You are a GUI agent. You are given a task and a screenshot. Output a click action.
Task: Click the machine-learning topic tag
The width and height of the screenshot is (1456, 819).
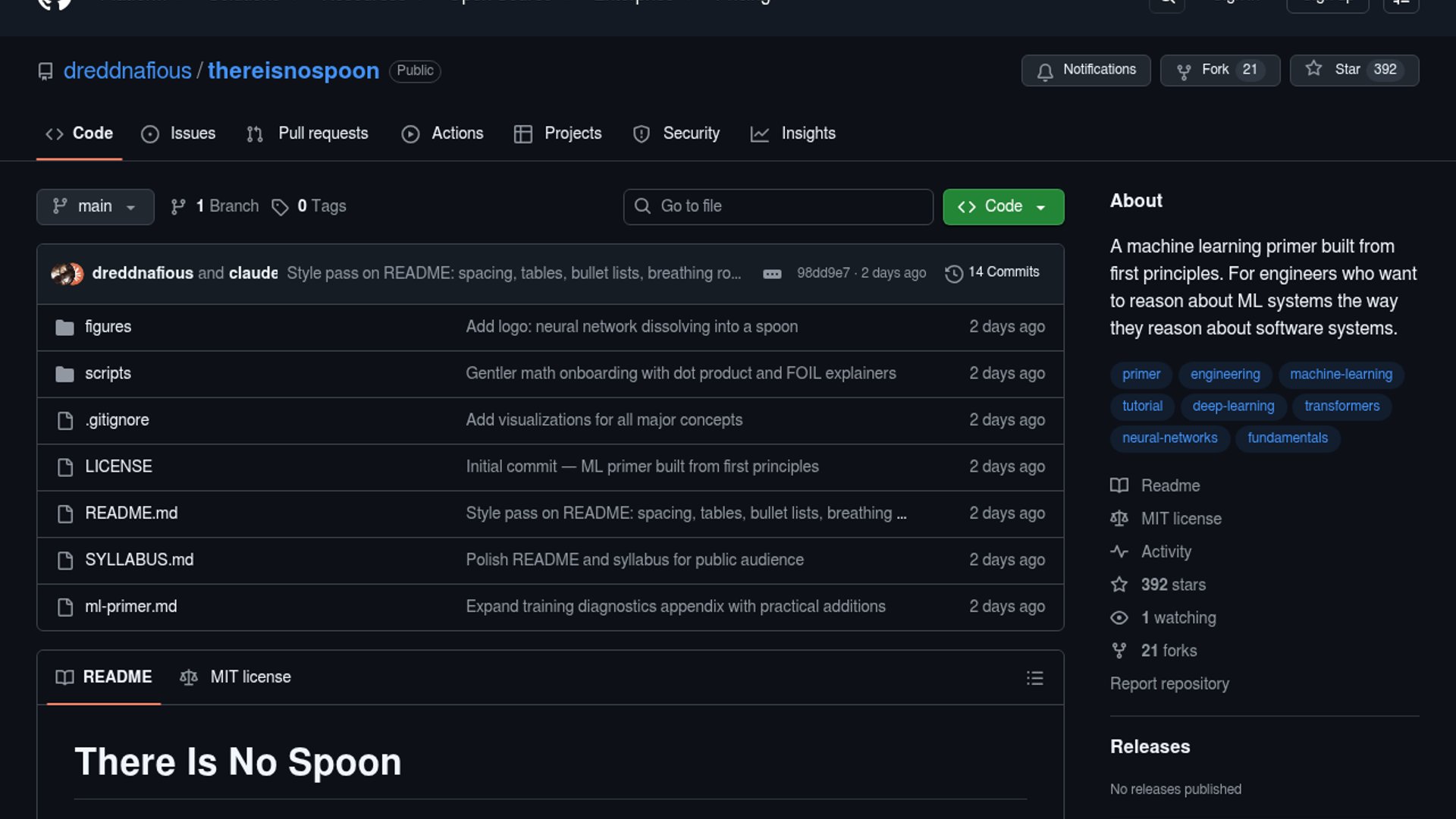click(x=1341, y=375)
